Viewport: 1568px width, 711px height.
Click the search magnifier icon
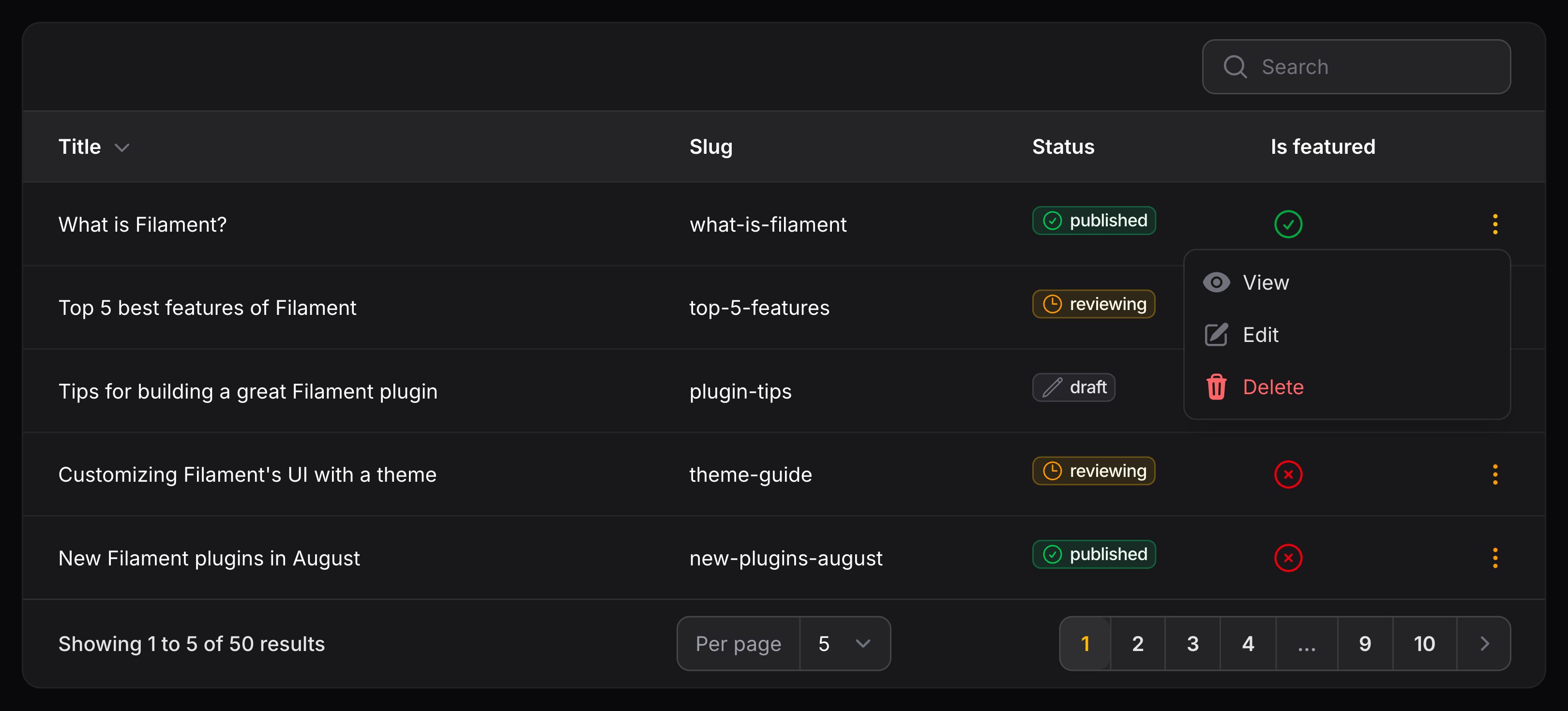(x=1235, y=67)
